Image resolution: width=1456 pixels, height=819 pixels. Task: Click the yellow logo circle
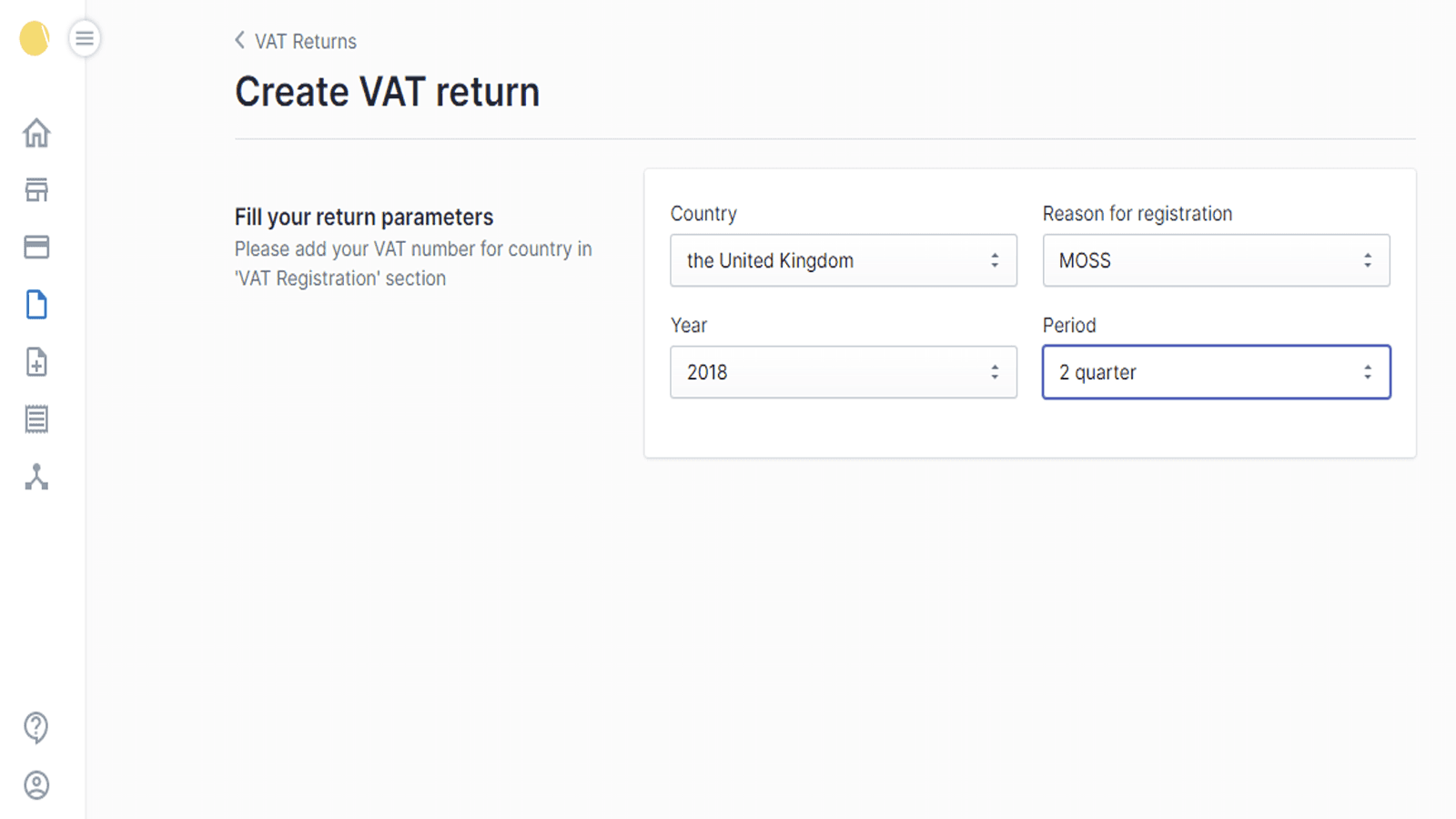tap(34, 38)
